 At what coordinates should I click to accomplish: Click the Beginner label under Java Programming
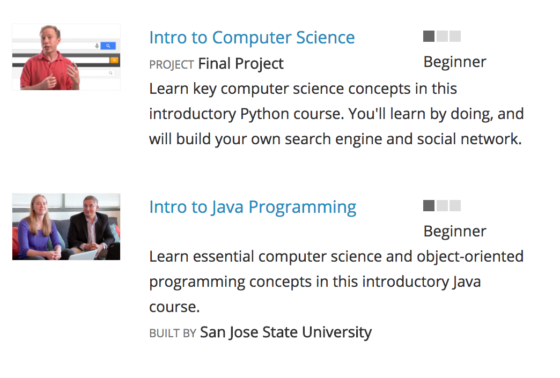click(x=455, y=232)
